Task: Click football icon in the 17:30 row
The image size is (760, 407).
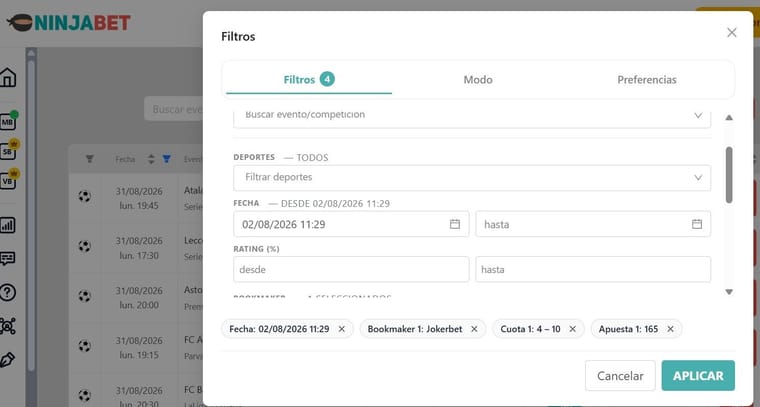Action: pyautogui.click(x=84, y=246)
